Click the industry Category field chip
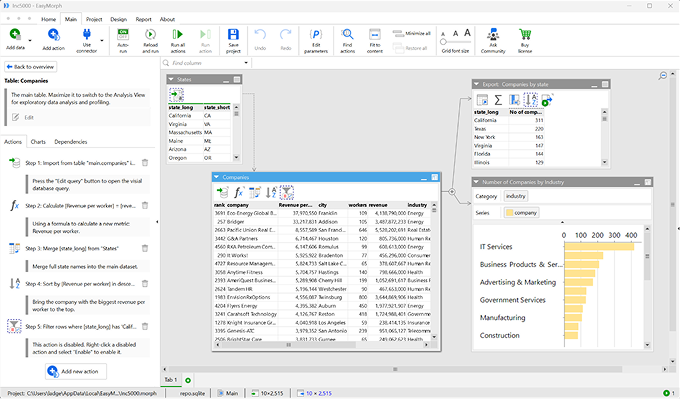Viewport: 680px width, 399px height. point(516,196)
